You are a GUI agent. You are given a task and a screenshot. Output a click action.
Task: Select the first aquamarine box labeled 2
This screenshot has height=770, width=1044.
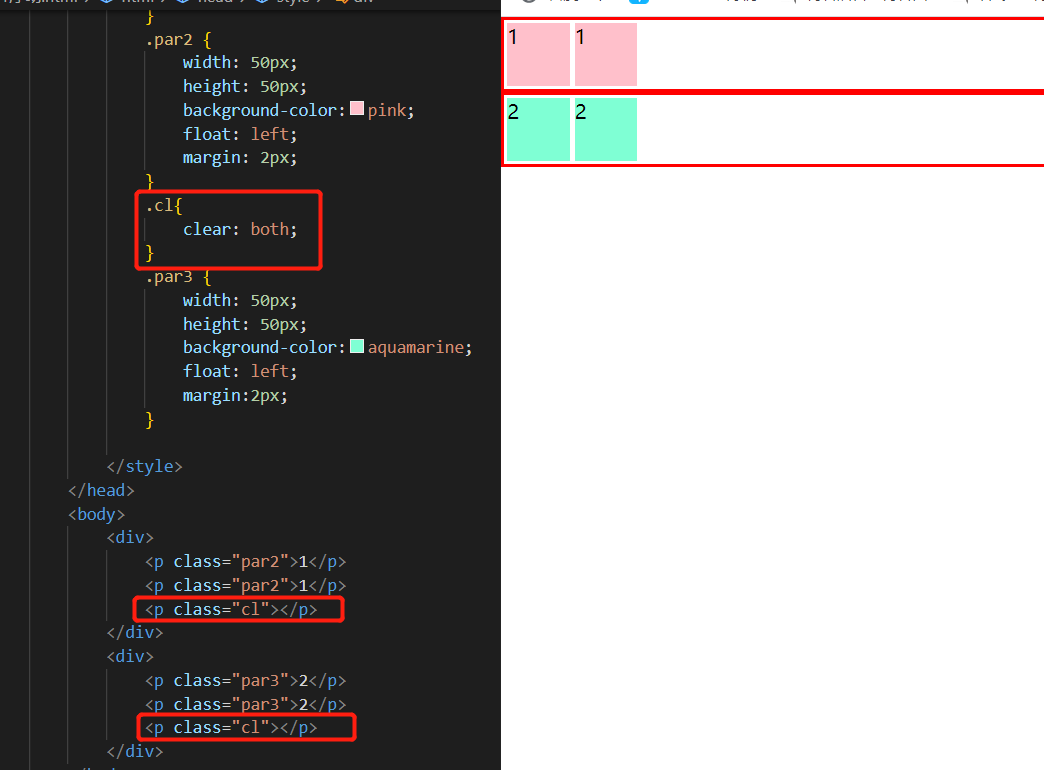point(538,129)
